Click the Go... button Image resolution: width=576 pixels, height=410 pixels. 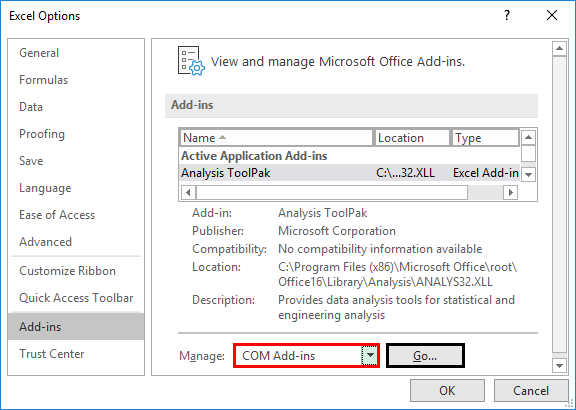click(425, 355)
